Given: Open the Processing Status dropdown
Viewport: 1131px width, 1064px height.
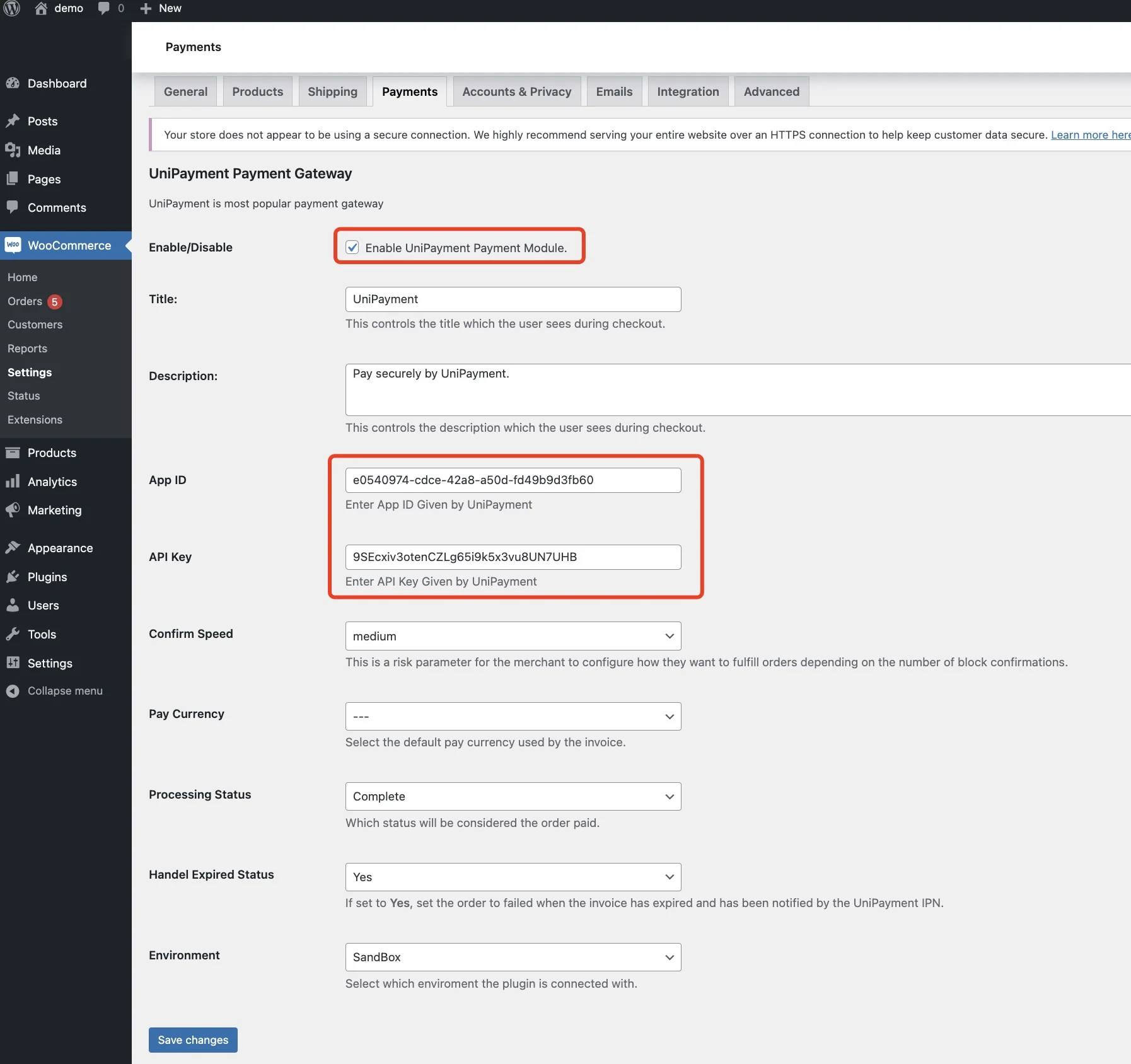Looking at the screenshot, I should click(x=513, y=796).
